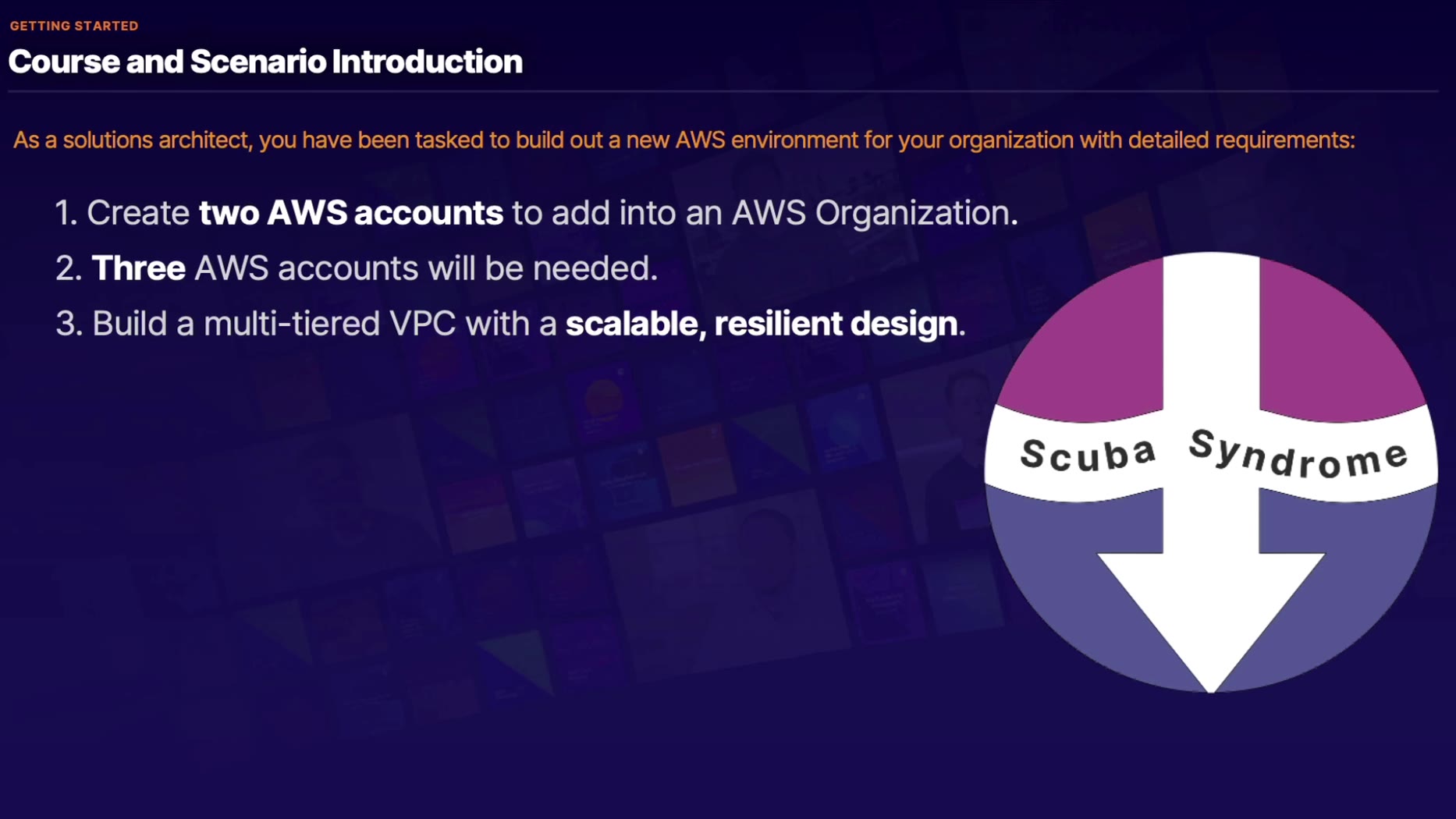Click "AWS accounts will be needed" text

tap(425, 268)
